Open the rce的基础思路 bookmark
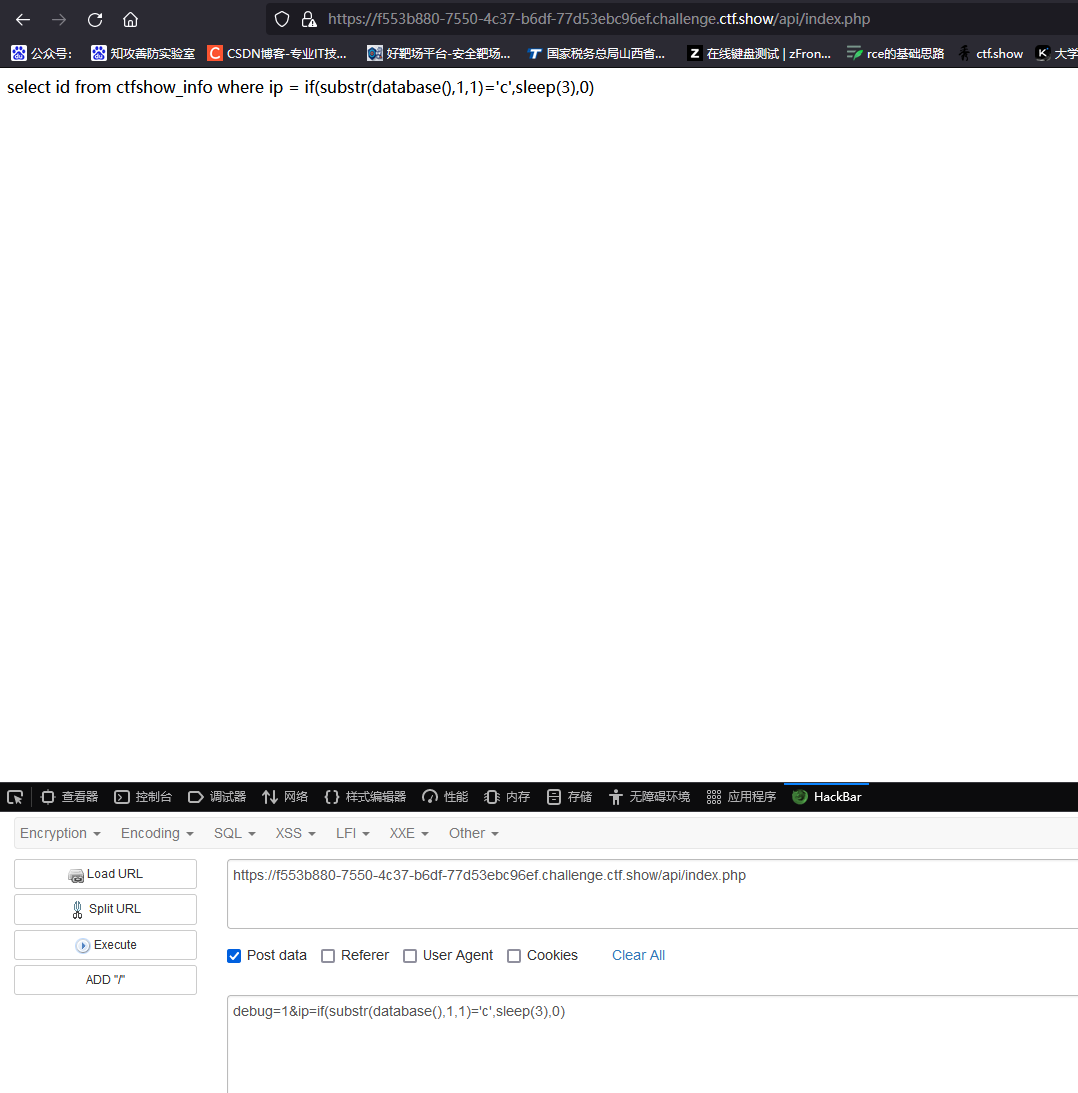The width and height of the screenshot is (1078, 1093). tap(895, 54)
